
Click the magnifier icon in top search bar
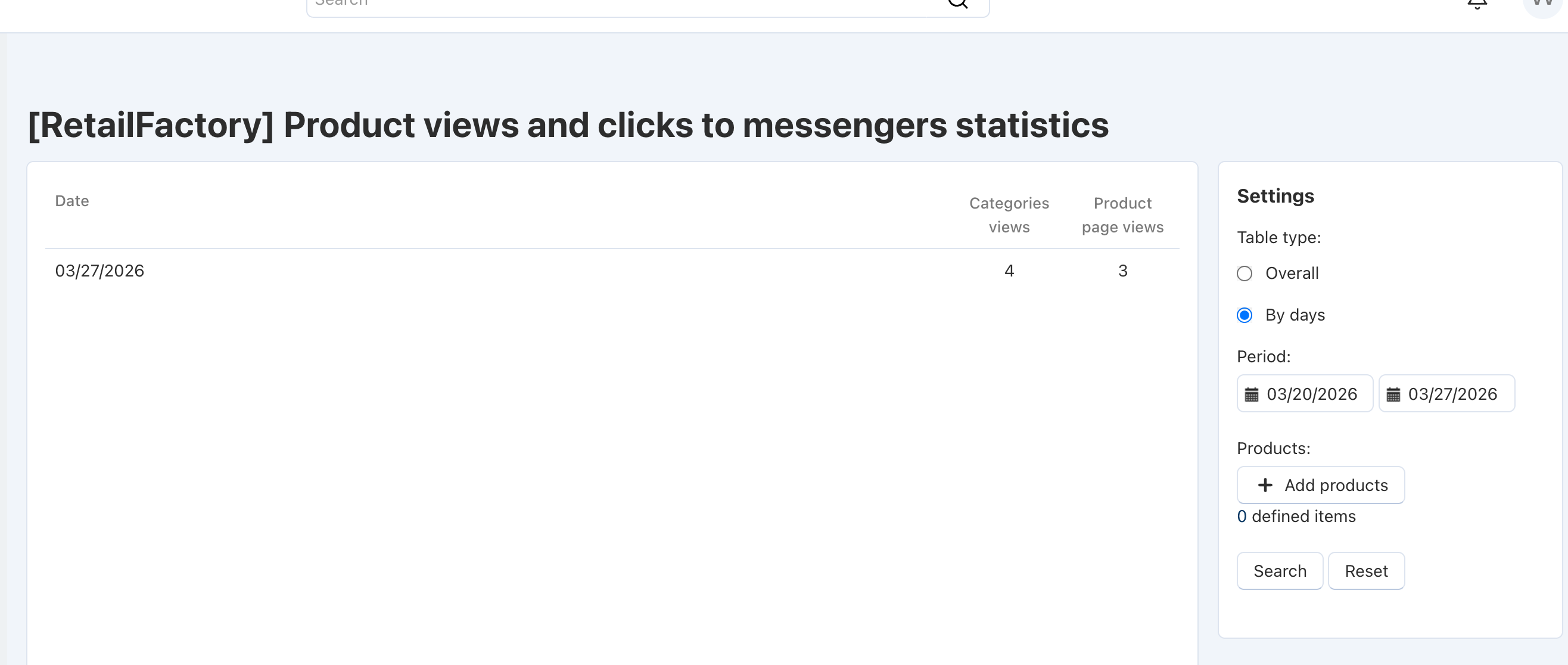point(957,3)
